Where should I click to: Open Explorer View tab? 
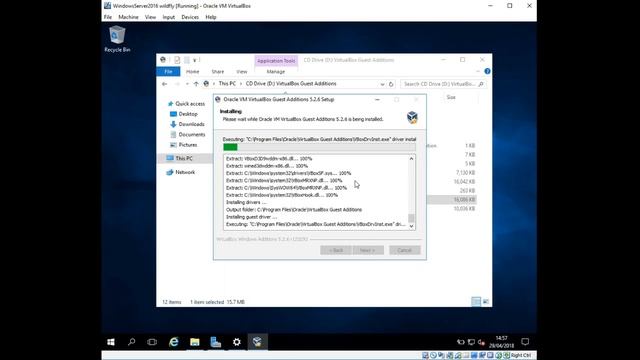point(242,71)
